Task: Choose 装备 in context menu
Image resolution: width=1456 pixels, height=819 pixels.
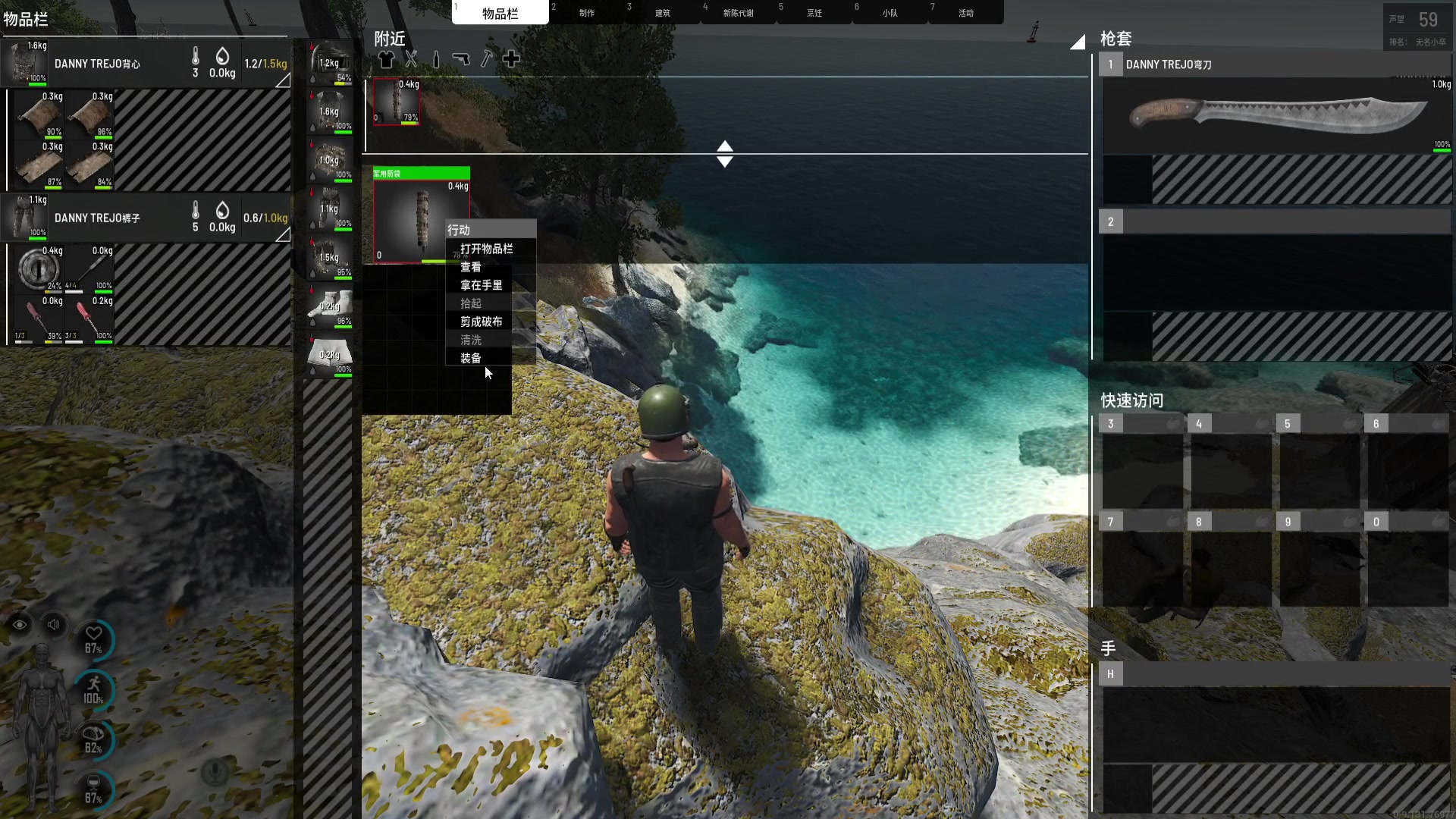Action: (x=471, y=358)
